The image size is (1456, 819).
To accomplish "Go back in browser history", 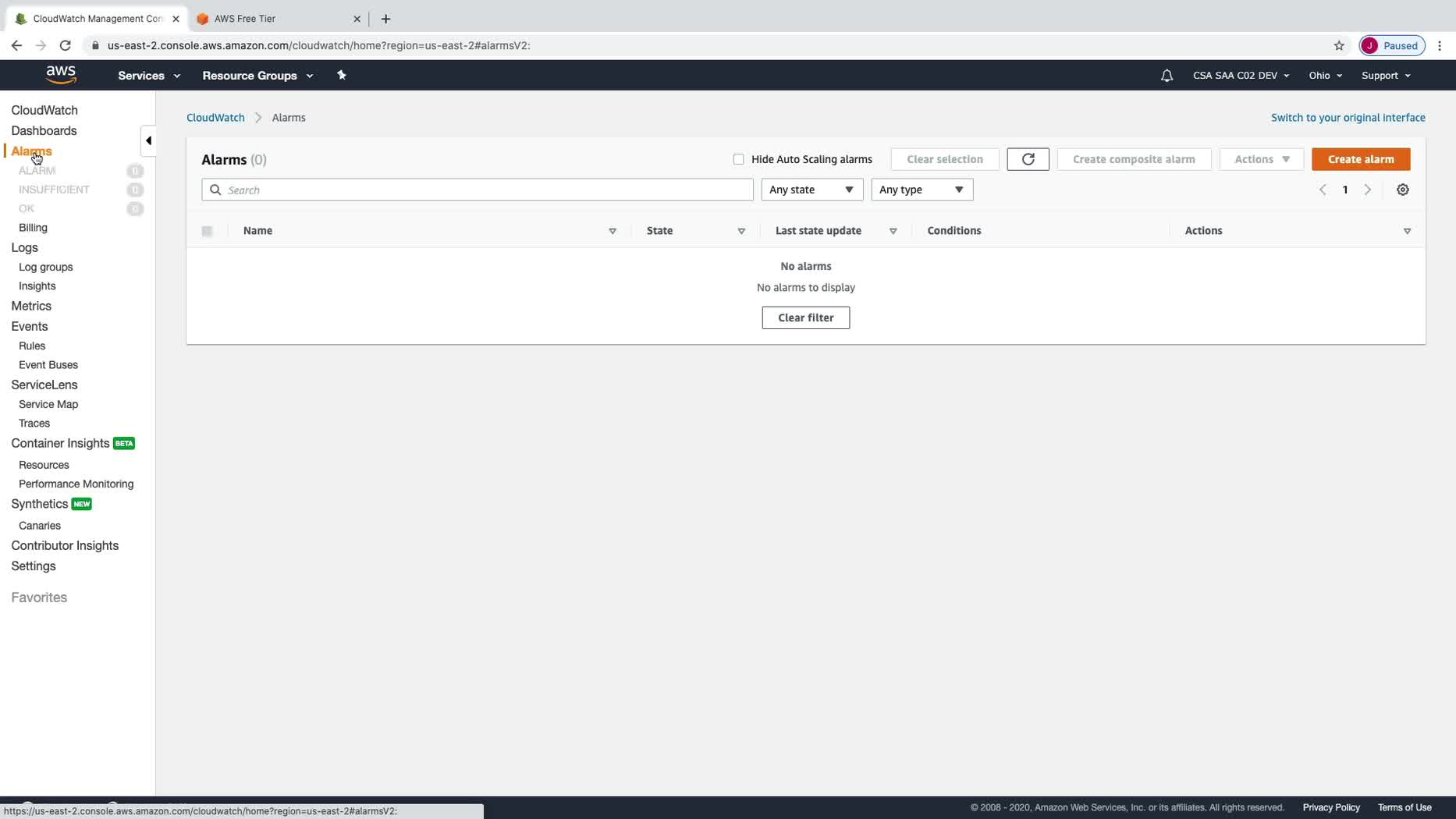I will pyautogui.click(x=16, y=45).
